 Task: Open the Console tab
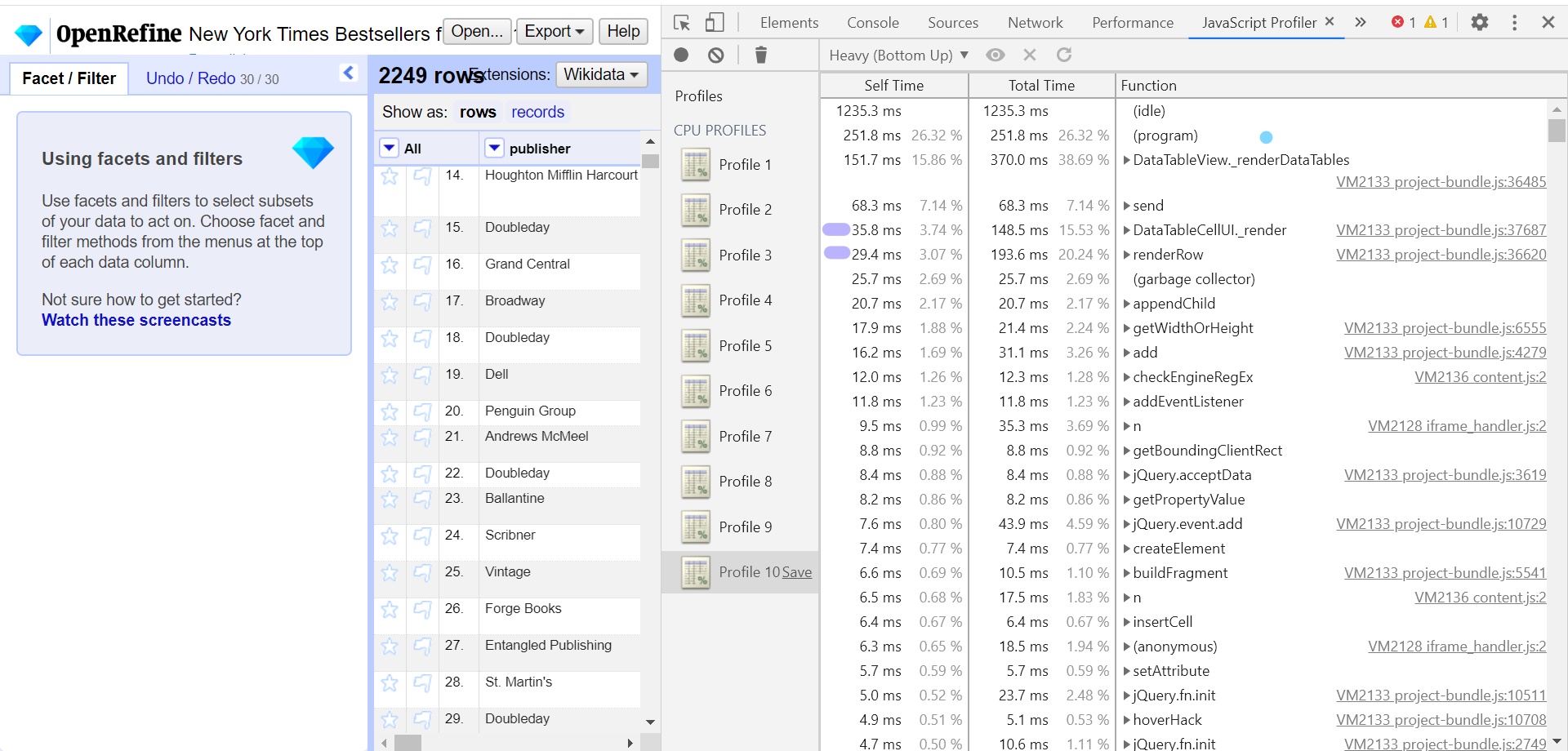[873, 23]
